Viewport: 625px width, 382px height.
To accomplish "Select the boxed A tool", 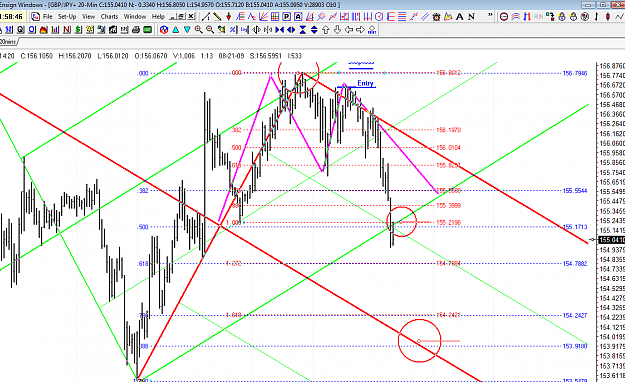I will point(298,17).
